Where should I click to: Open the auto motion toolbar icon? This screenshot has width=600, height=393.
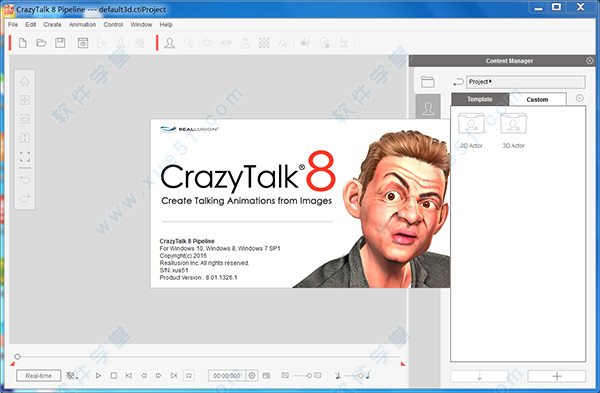pyautogui.click(x=305, y=43)
